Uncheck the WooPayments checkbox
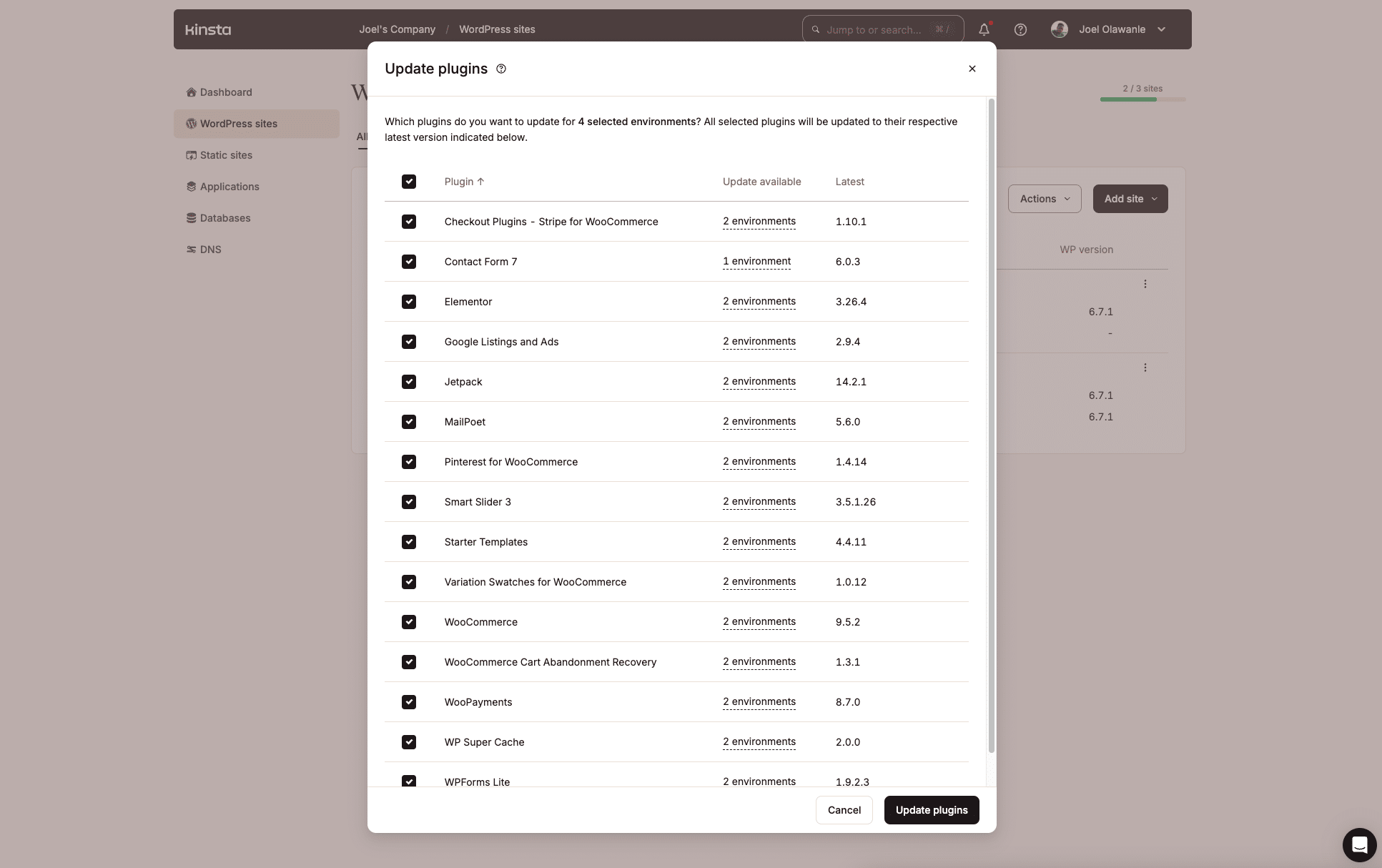1382x868 pixels. 409,702
